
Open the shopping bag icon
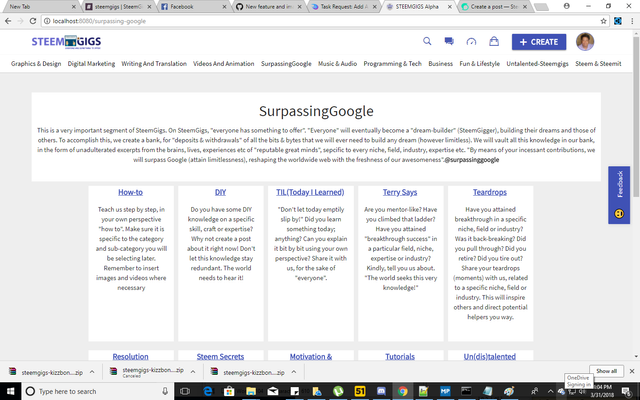(494, 41)
